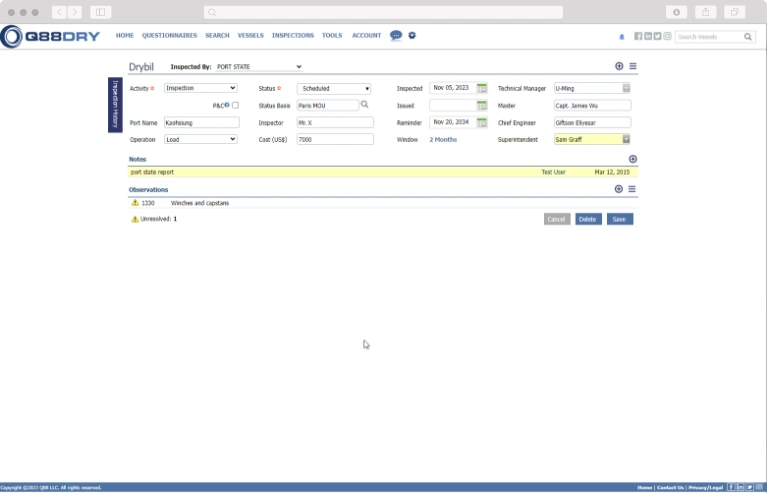767x493 pixels.
Task: Click footer Privacy/Legal link
Action: coord(705,488)
